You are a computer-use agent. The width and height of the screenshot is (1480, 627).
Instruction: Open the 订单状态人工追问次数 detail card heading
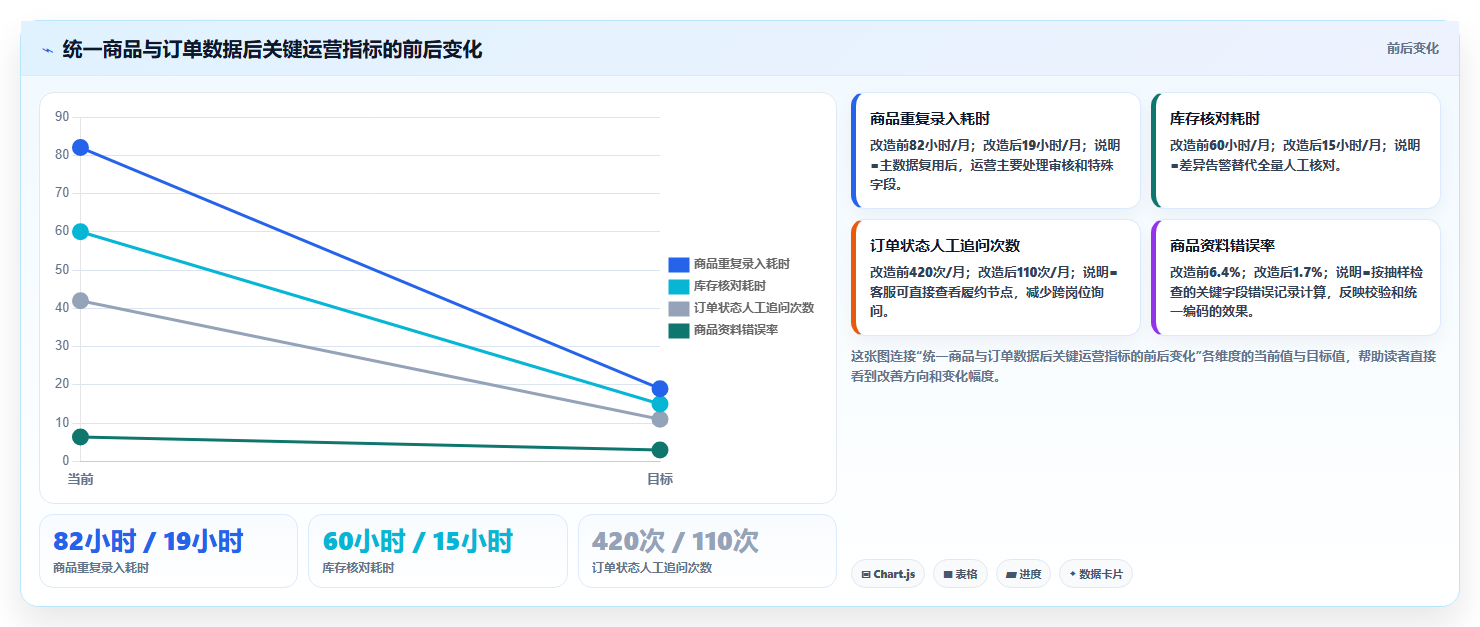945,245
